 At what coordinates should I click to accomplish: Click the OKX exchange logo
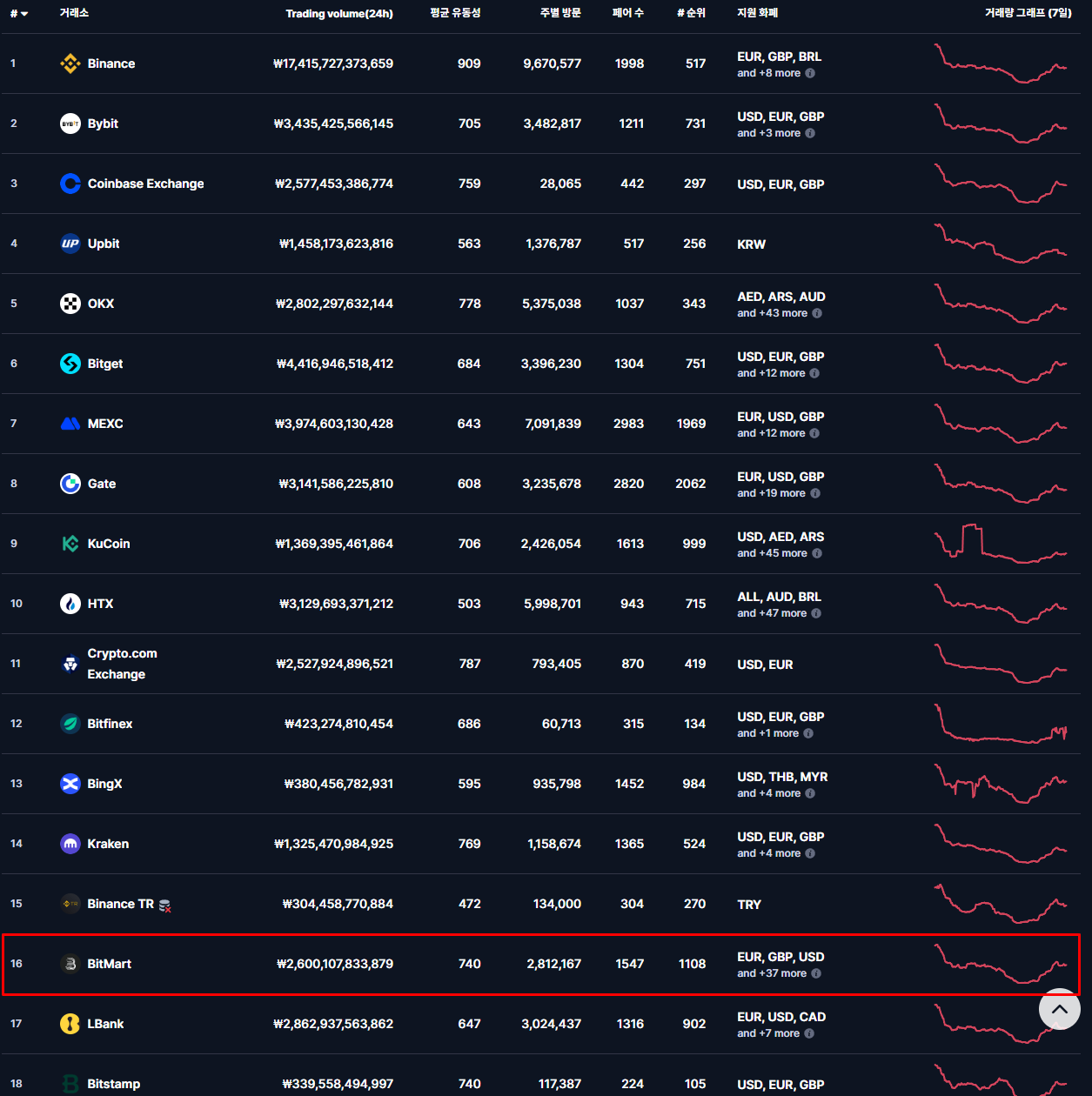[70, 304]
